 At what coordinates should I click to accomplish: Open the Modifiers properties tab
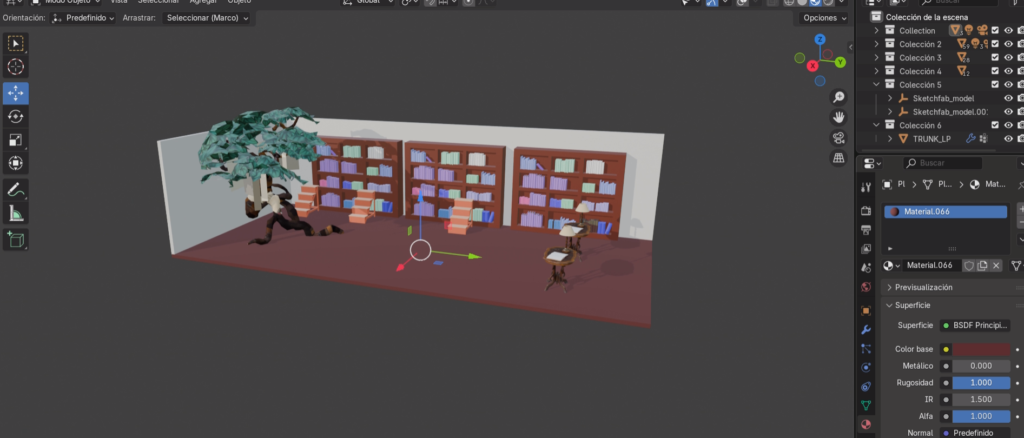(866, 330)
